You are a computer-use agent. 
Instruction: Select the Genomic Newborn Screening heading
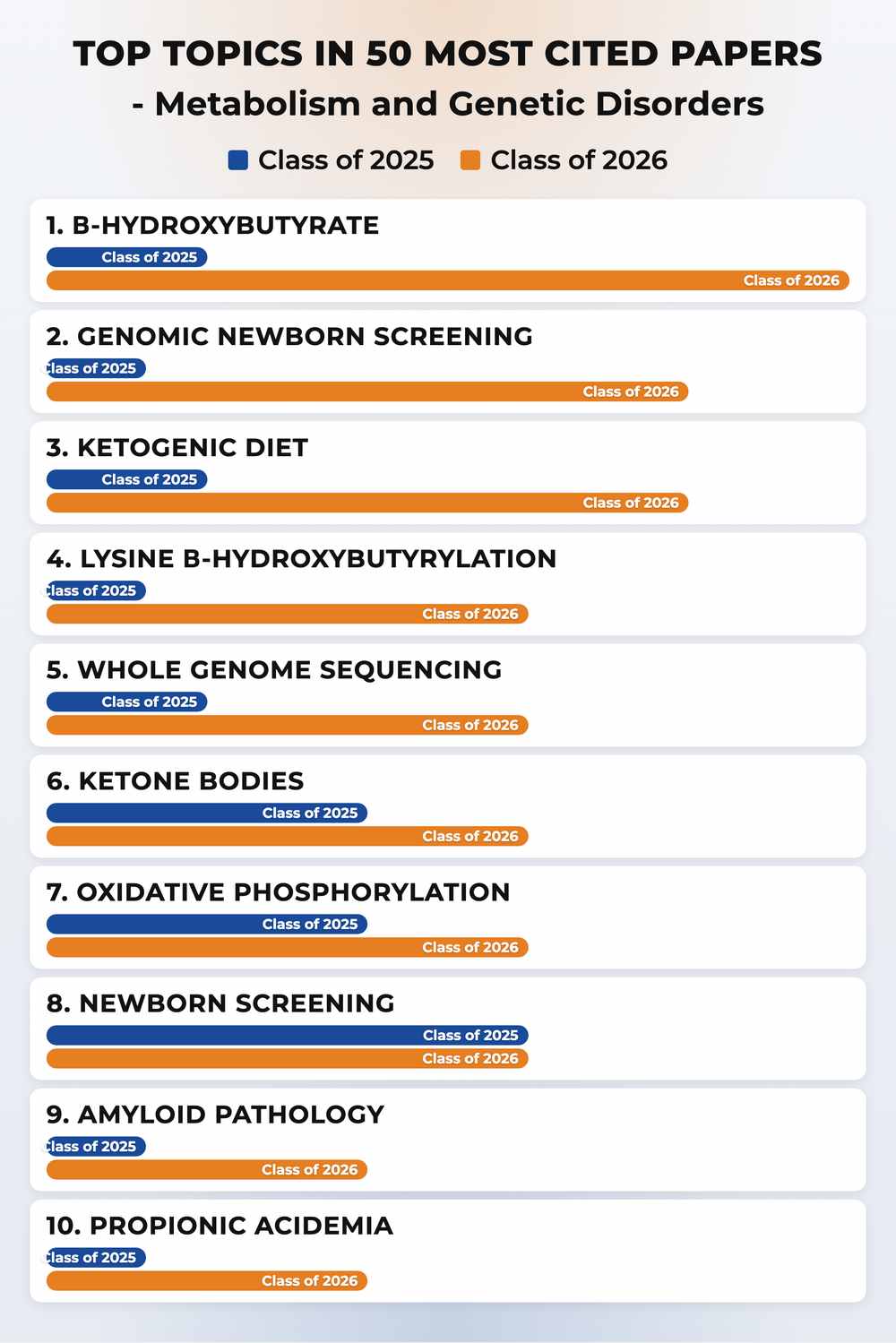[289, 336]
